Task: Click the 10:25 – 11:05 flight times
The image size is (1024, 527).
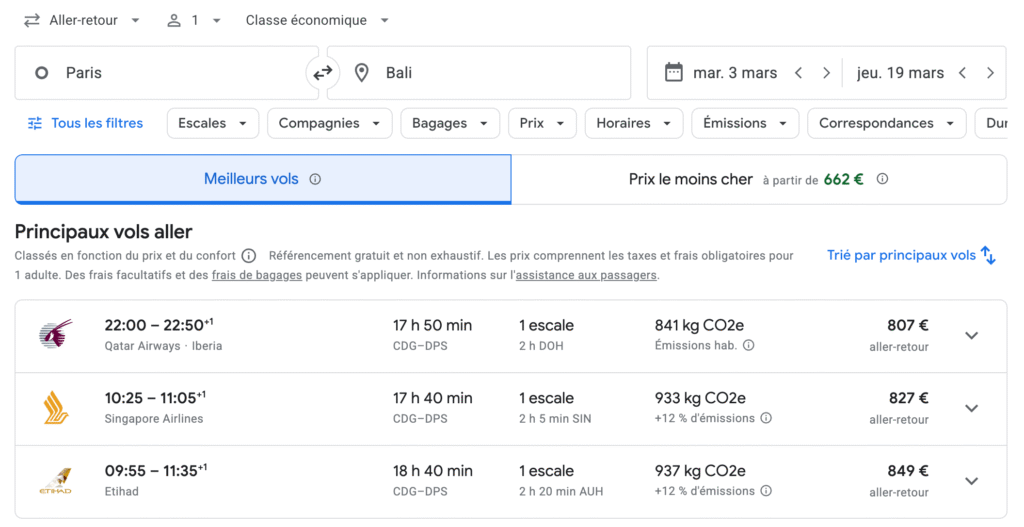Action: 155,398
